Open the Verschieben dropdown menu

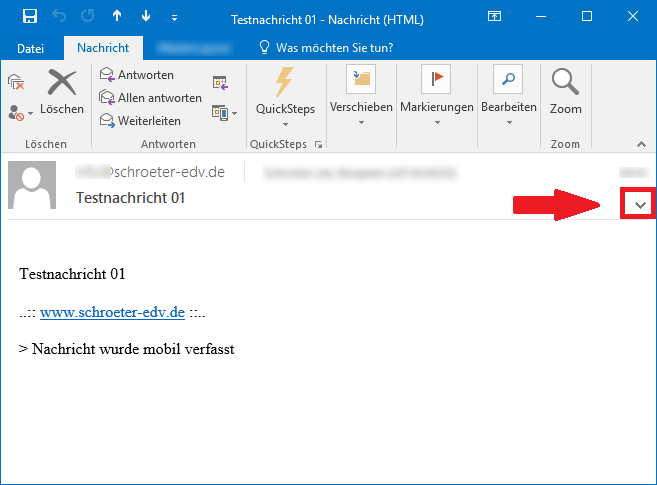(360, 100)
